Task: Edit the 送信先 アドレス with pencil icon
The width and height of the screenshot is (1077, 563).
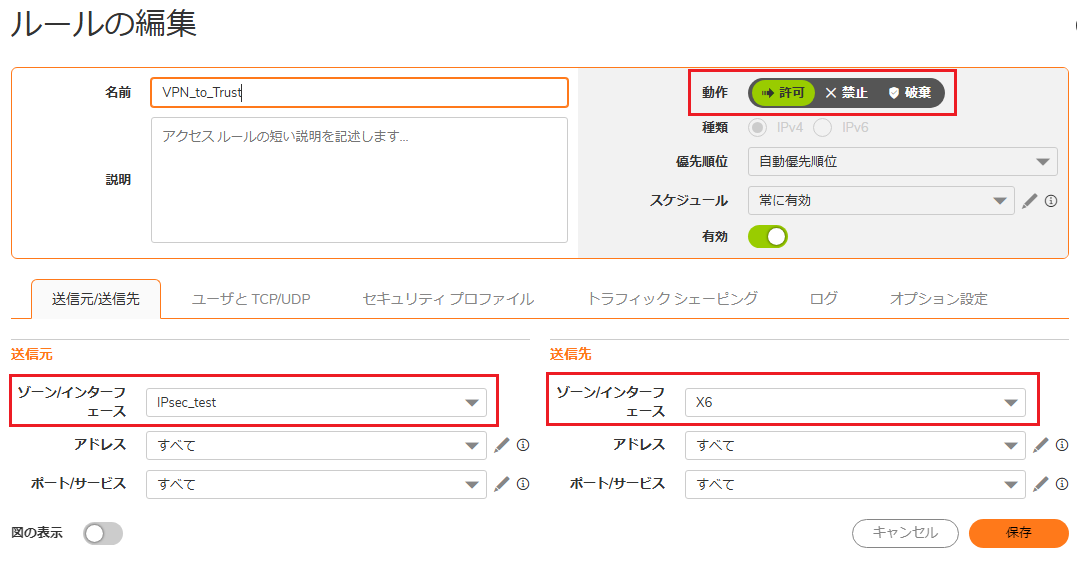Action: click(x=1041, y=445)
